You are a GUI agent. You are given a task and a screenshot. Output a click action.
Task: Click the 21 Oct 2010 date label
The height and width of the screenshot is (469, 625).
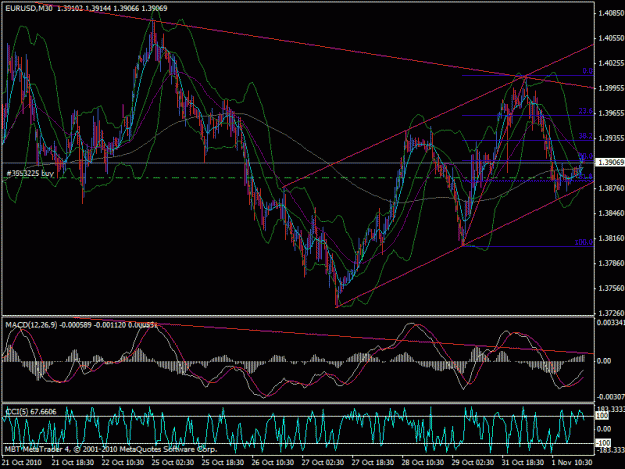pyautogui.click(x=22, y=463)
